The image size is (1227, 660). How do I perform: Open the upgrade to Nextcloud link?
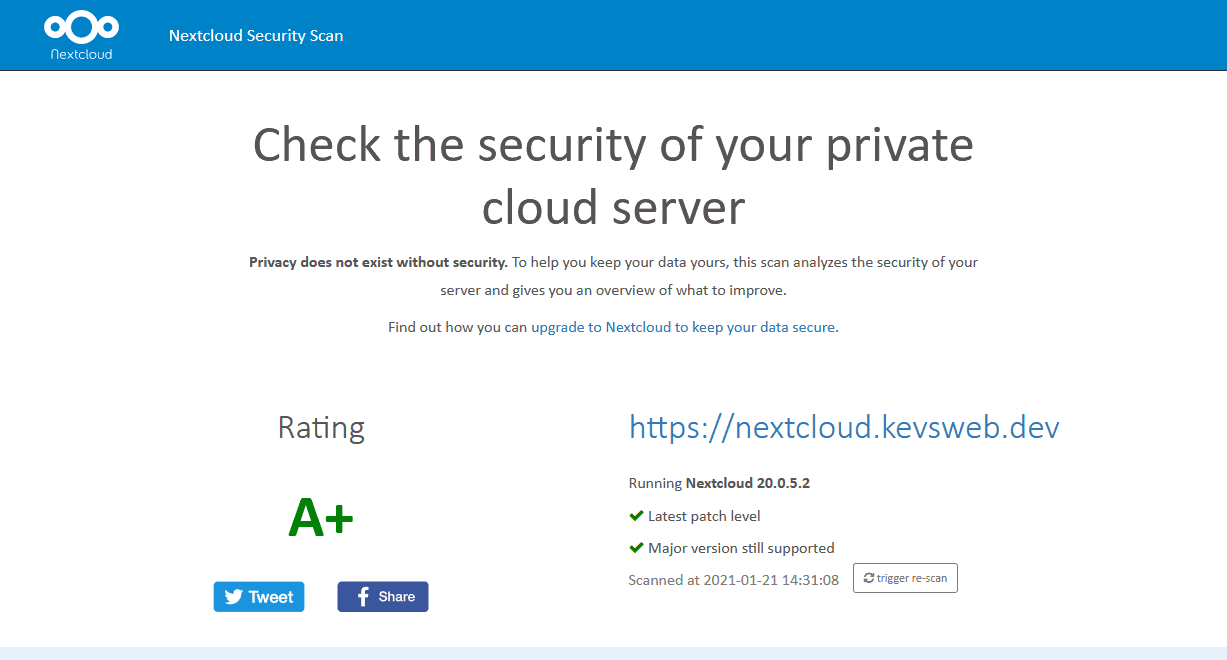point(681,327)
